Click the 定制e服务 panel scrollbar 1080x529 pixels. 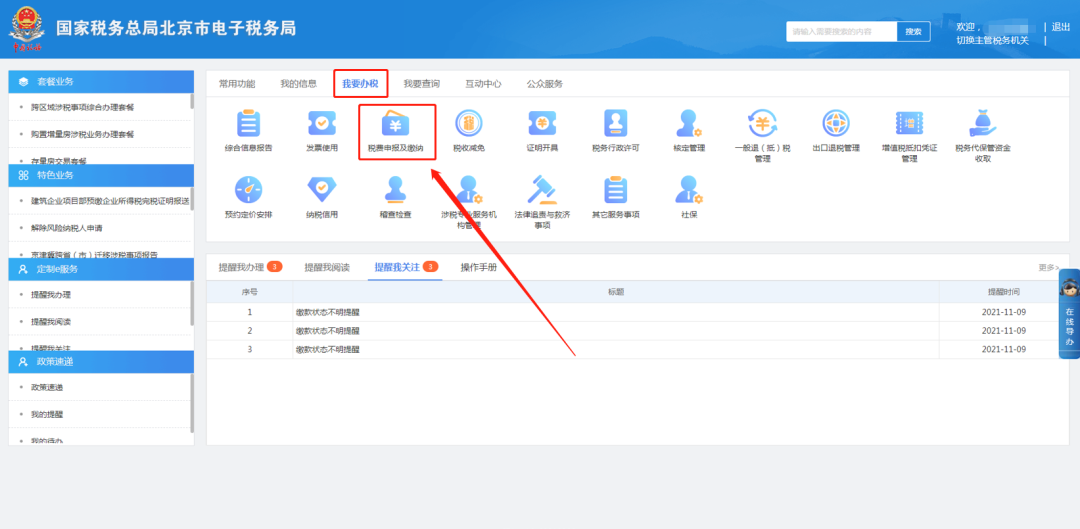[192, 303]
